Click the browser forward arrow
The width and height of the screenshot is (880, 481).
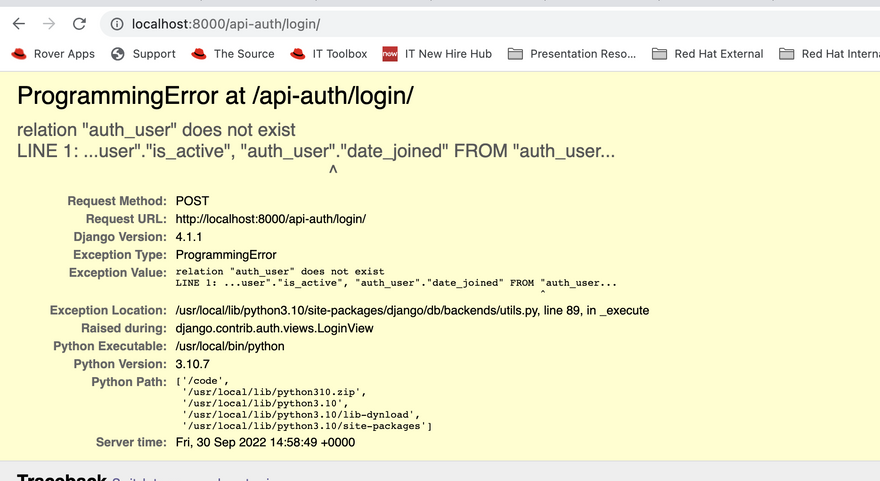click(x=49, y=23)
